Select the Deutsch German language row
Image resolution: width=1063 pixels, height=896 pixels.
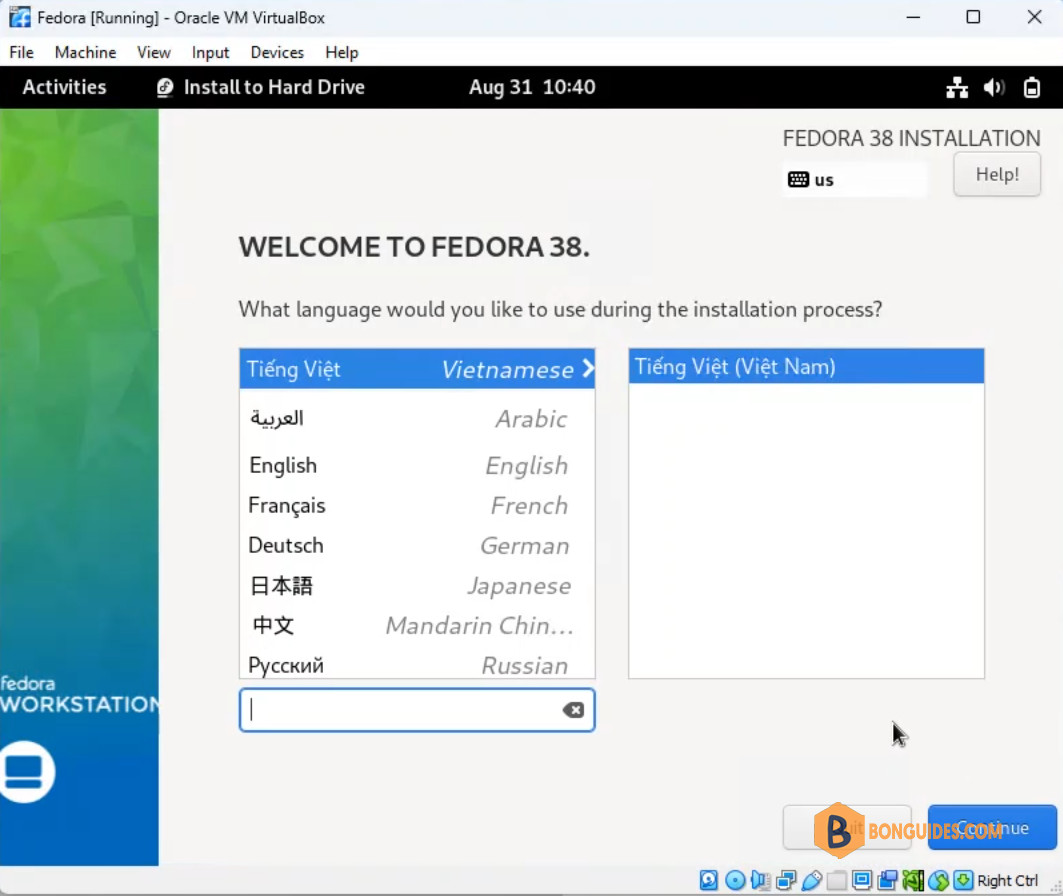417,545
